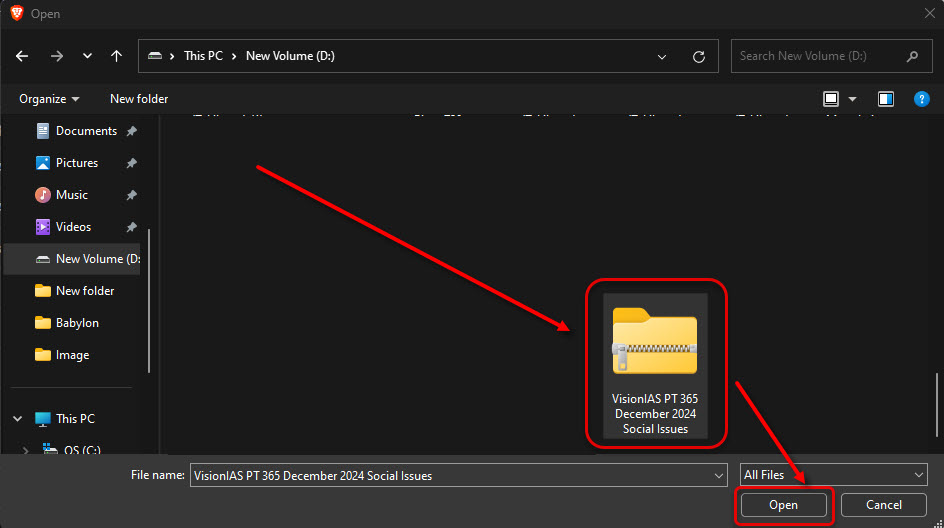Unpin Videos using its pin icon
944x528 pixels.
131,226
